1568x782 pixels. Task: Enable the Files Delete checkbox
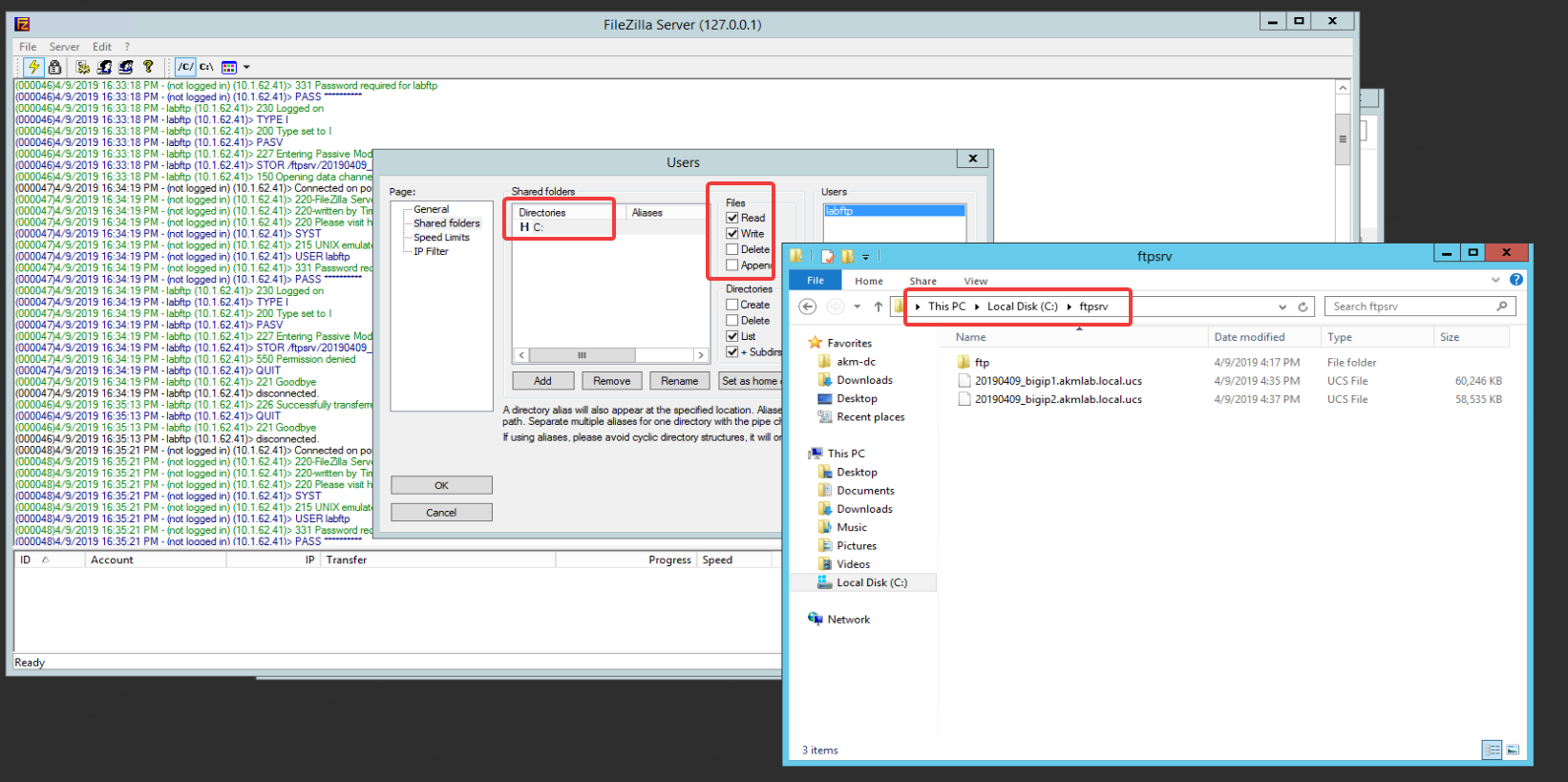click(x=732, y=249)
